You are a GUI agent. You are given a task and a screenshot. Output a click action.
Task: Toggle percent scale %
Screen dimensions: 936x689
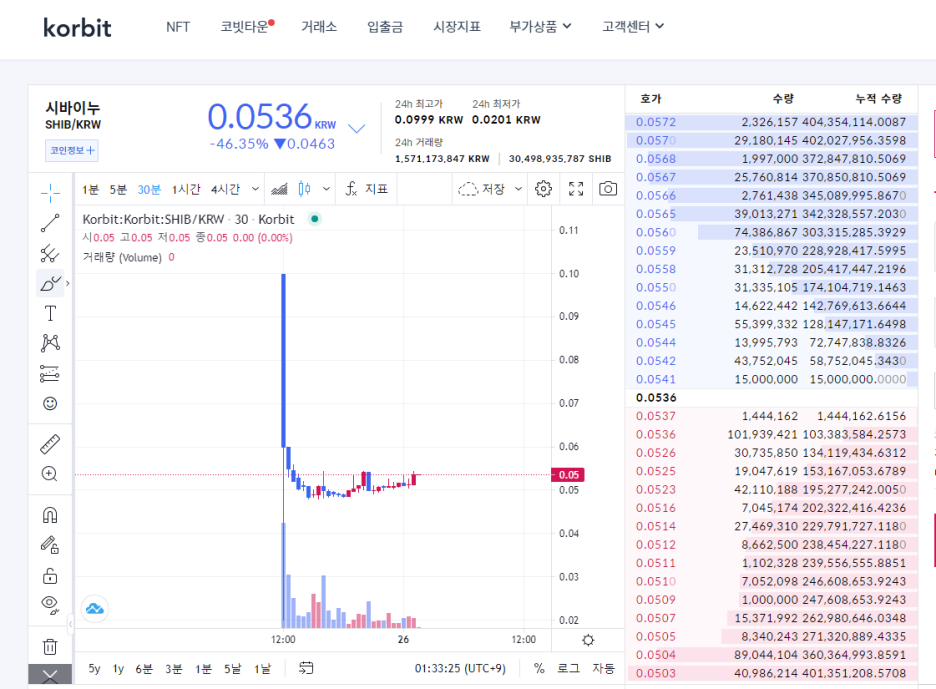539,669
